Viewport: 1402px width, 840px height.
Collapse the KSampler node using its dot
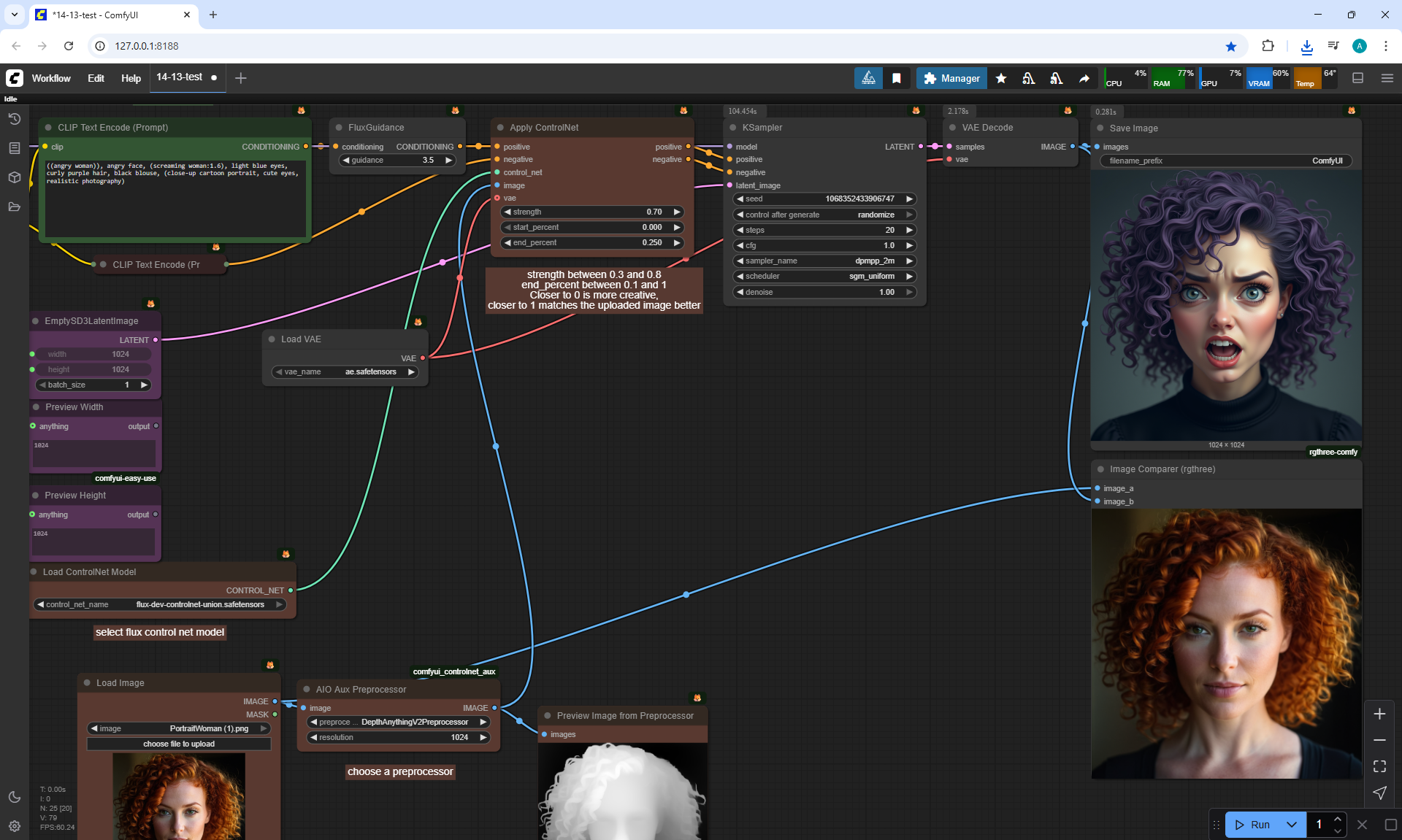coord(732,128)
